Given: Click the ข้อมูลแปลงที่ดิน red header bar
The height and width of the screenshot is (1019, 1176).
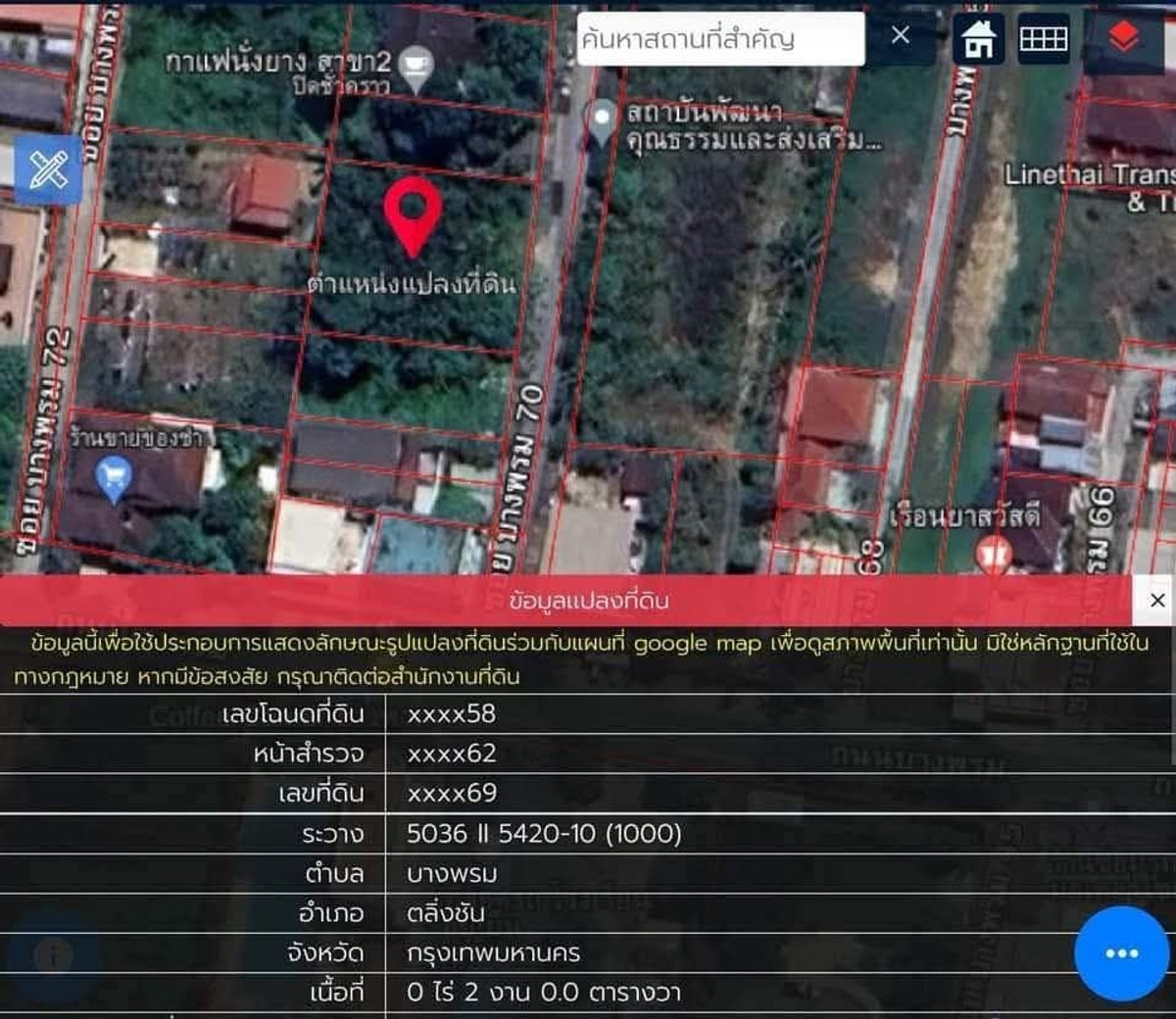Looking at the screenshot, I should pyautogui.click(x=588, y=601).
